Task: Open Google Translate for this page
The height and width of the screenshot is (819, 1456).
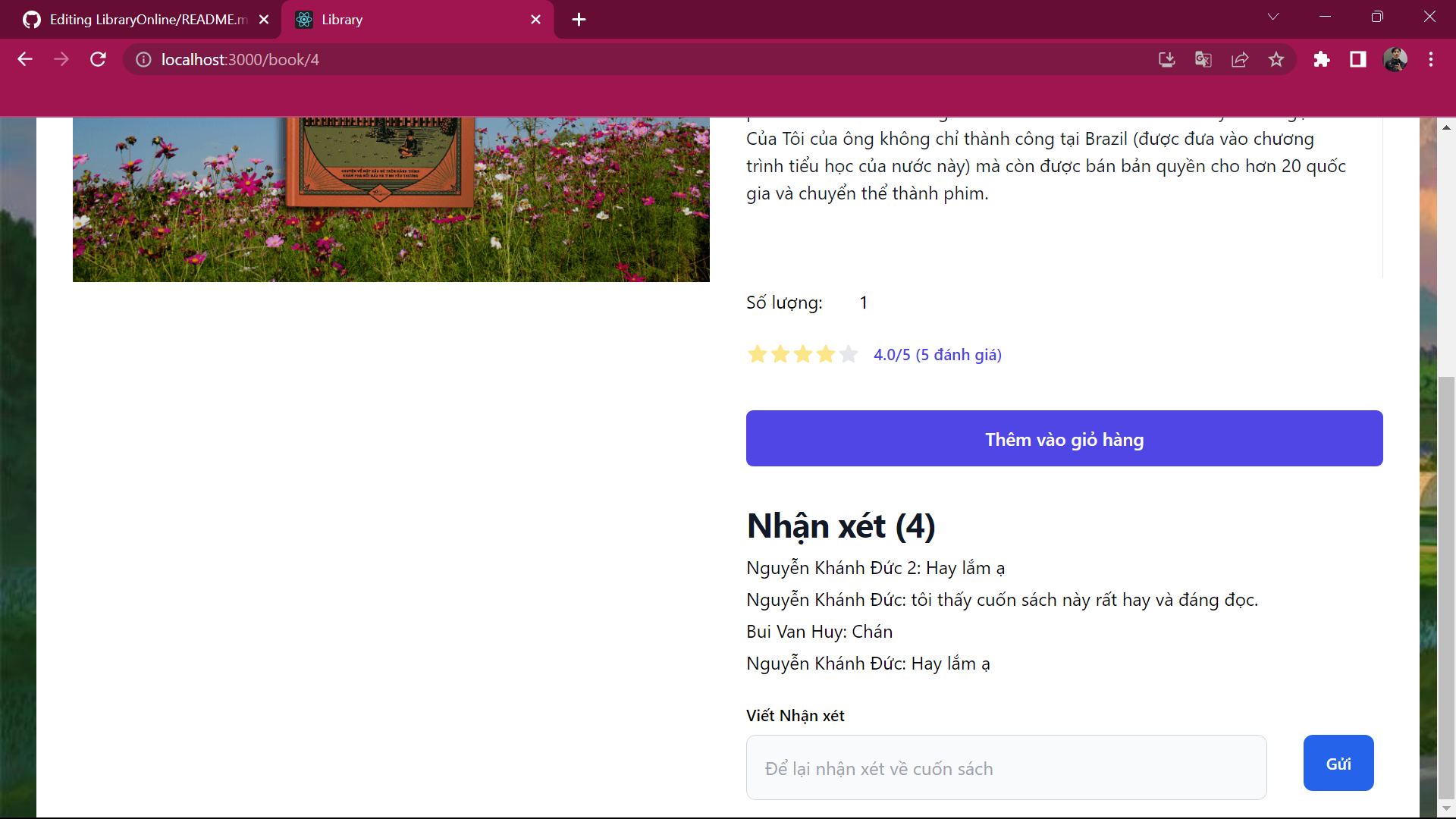Action: (x=1203, y=59)
